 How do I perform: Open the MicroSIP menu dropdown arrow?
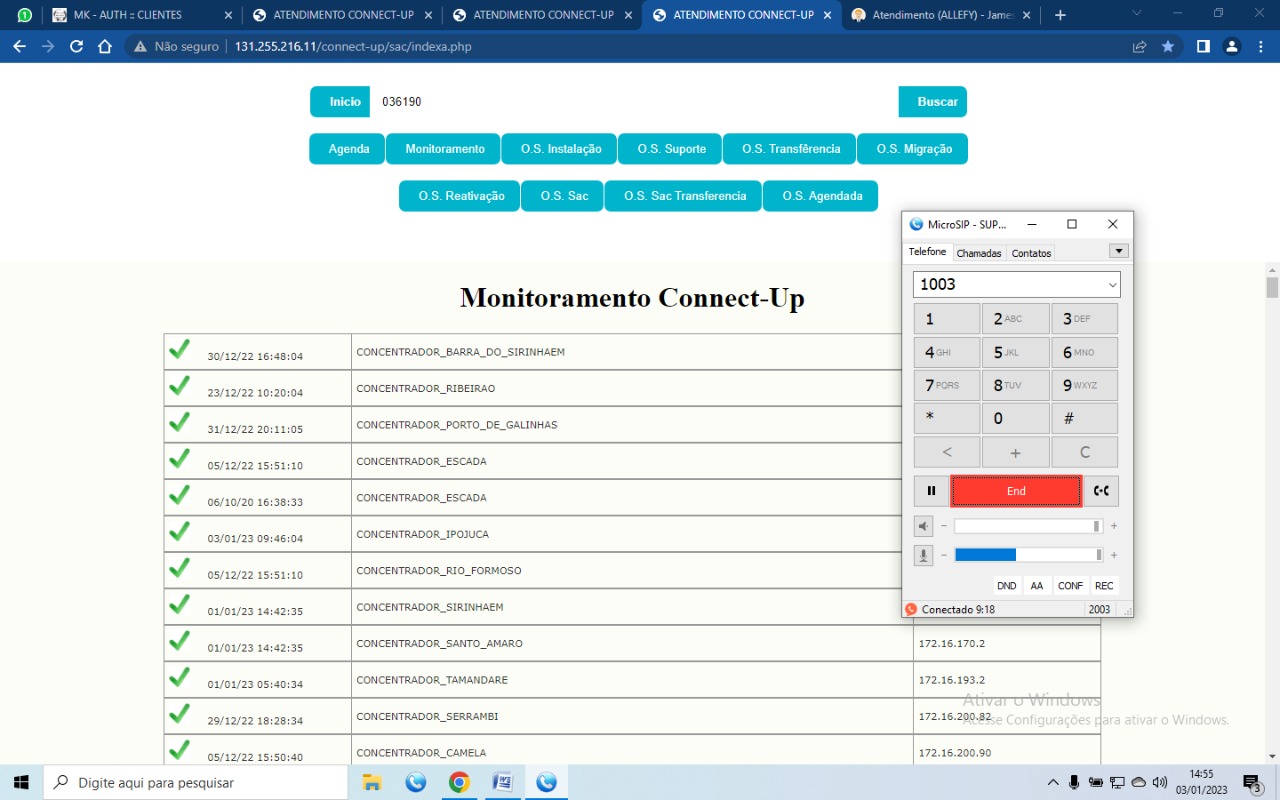point(1119,252)
